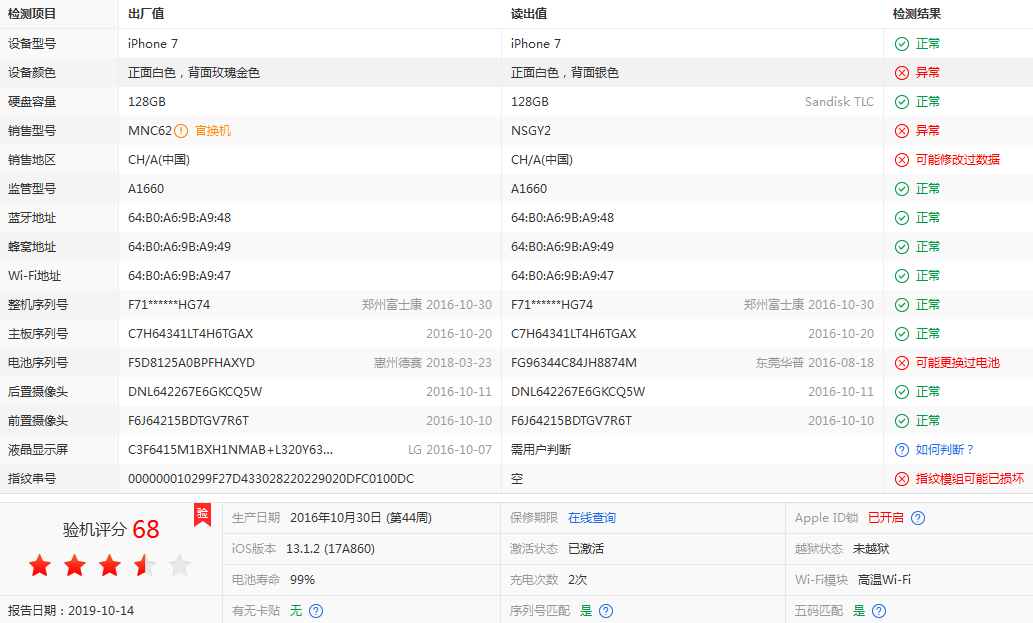Click the green check icon in 后置摄像头 row
1033x623 pixels.
[902, 392]
